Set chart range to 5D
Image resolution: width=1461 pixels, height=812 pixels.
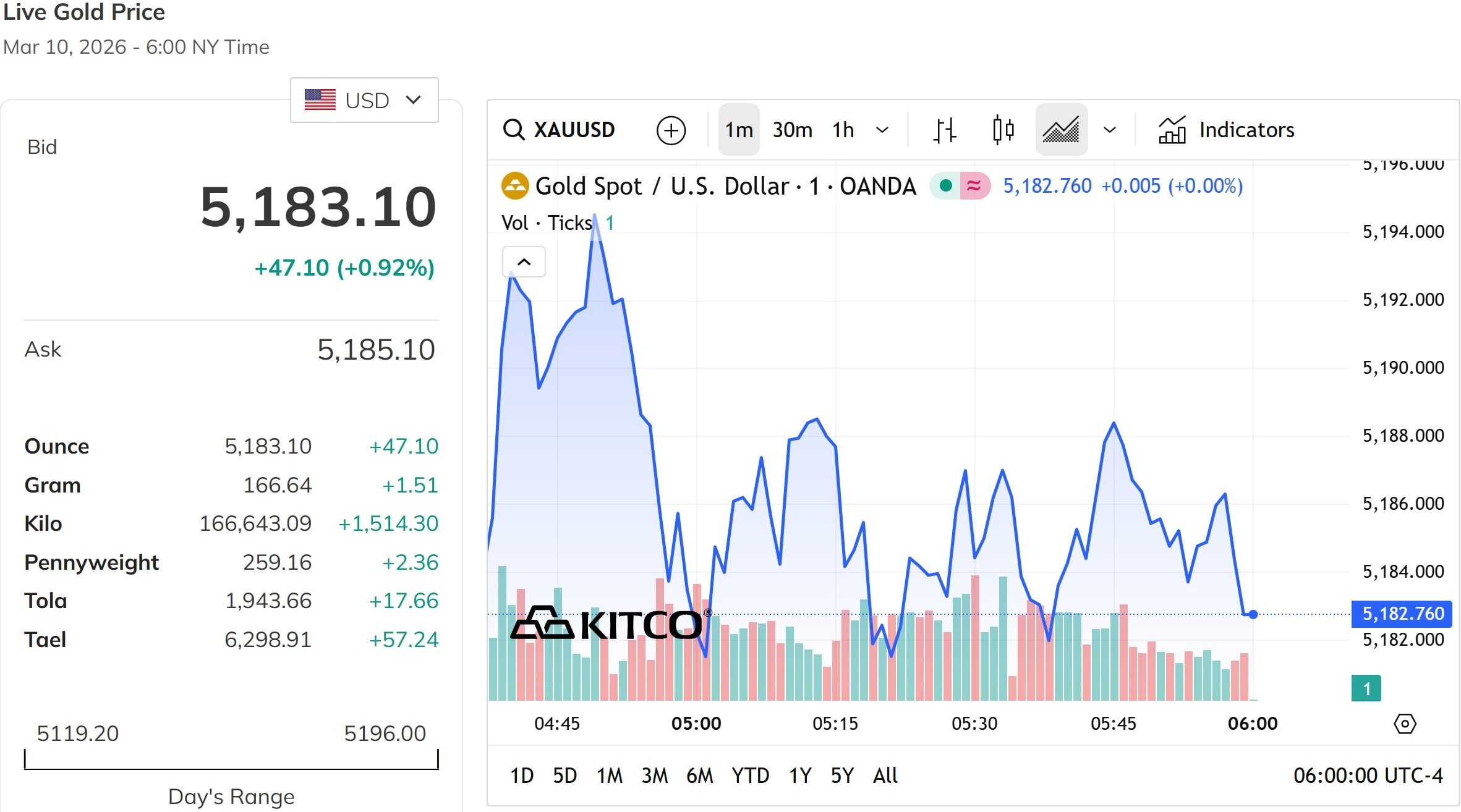tap(564, 776)
